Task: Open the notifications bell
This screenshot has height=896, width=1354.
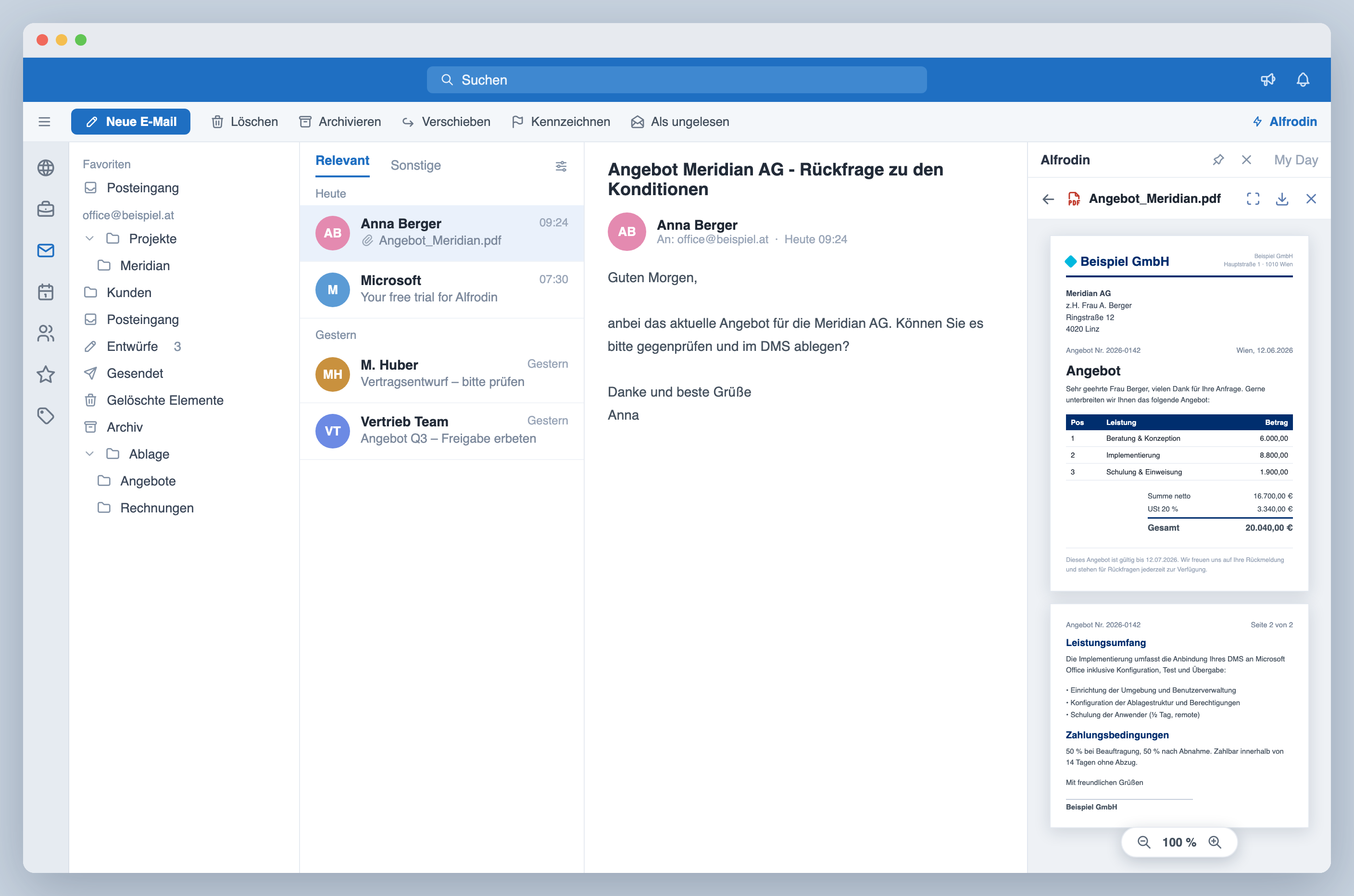Action: (x=1303, y=79)
